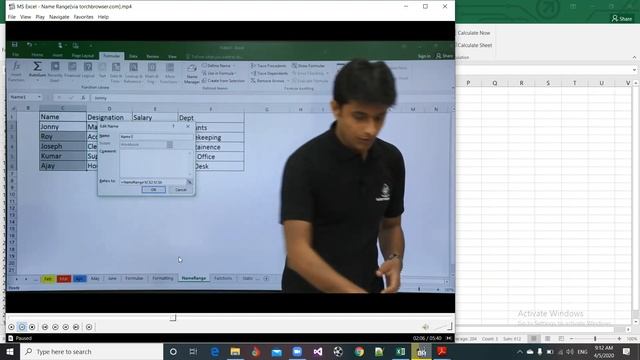Click Calculate Now in Excel ribbon
640x360 pixels.
(473, 33)
